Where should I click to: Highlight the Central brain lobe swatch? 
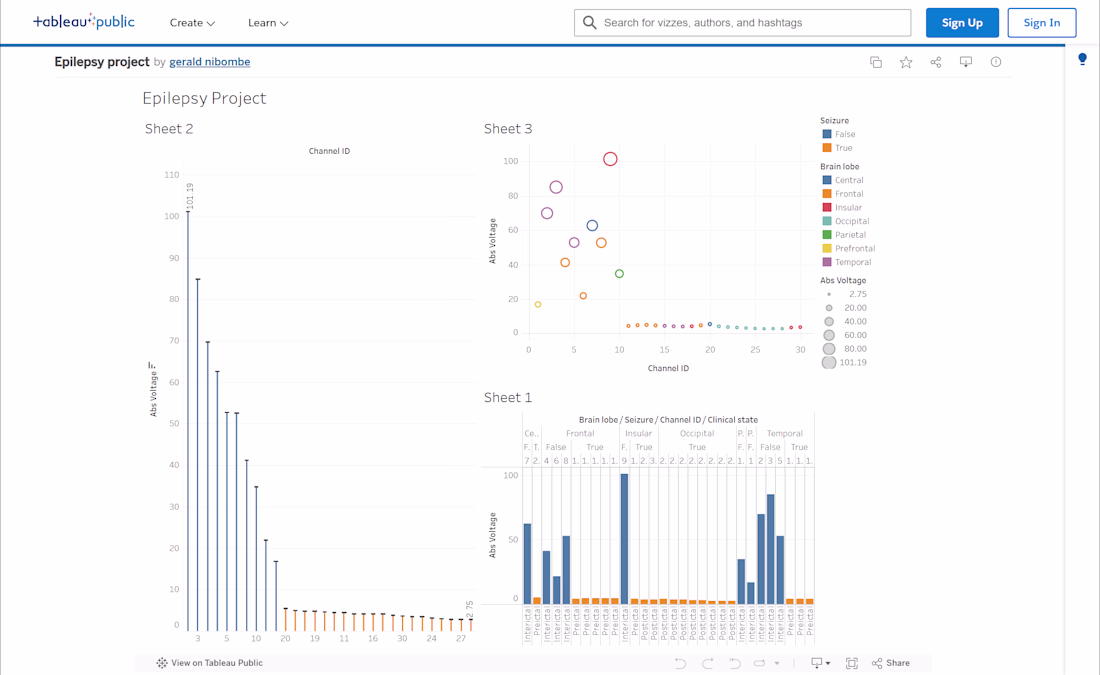click(x=826, y=180)
